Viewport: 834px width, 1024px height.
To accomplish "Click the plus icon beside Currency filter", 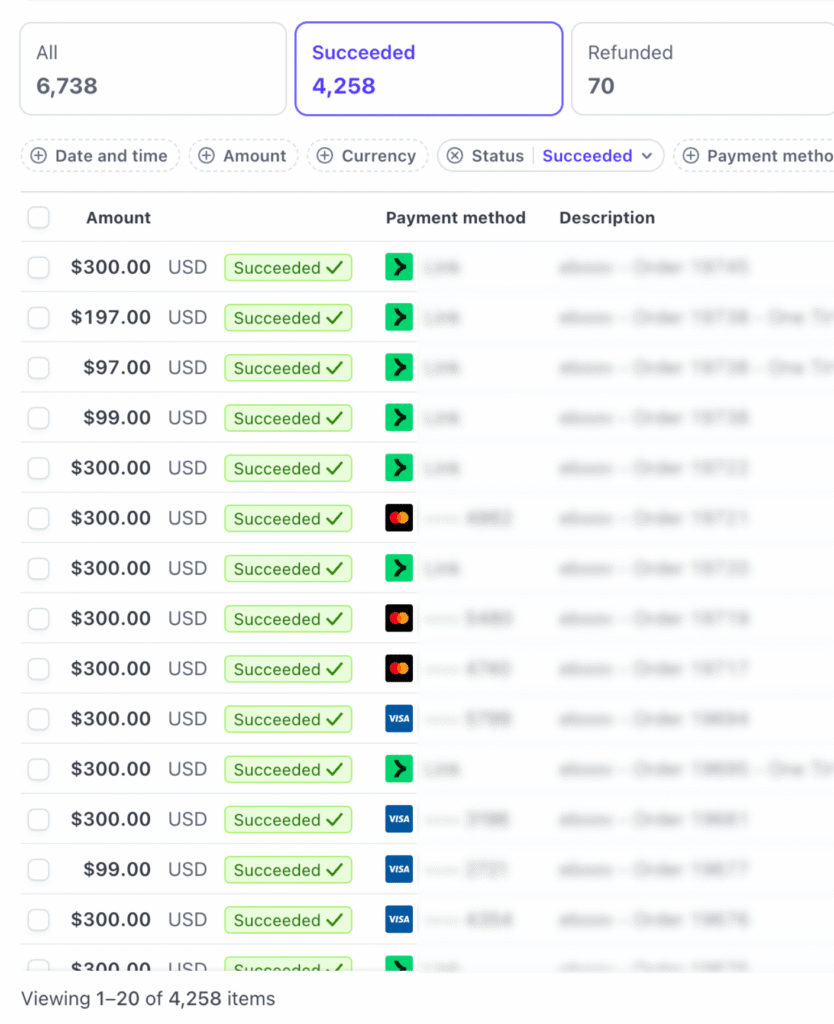I will click(325, 156).
